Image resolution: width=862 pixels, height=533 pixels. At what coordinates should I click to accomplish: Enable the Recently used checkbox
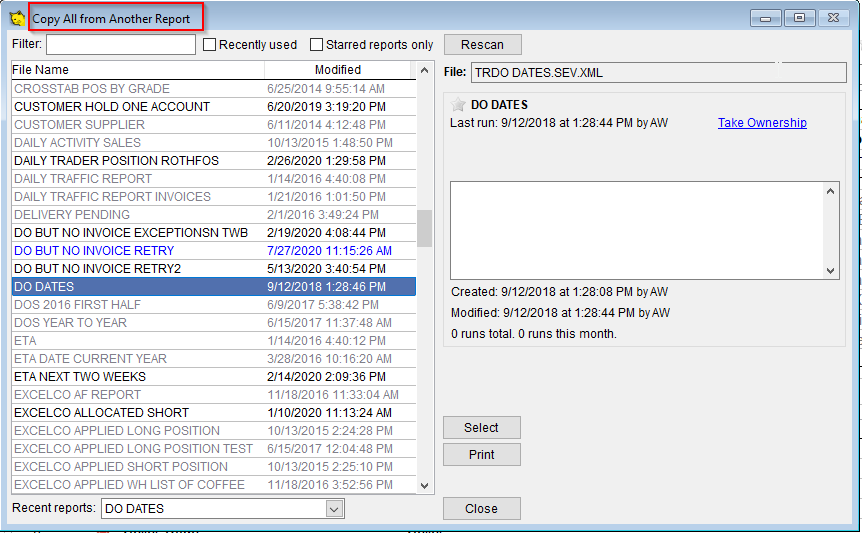coord(209,45)
